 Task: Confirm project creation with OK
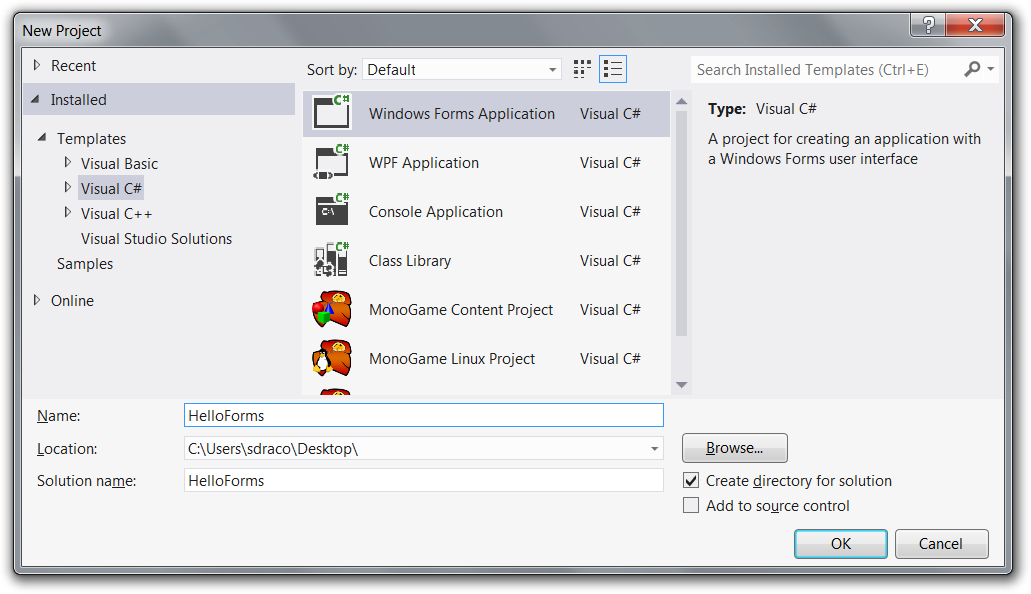pyautogui.click(x=840, y=543)
